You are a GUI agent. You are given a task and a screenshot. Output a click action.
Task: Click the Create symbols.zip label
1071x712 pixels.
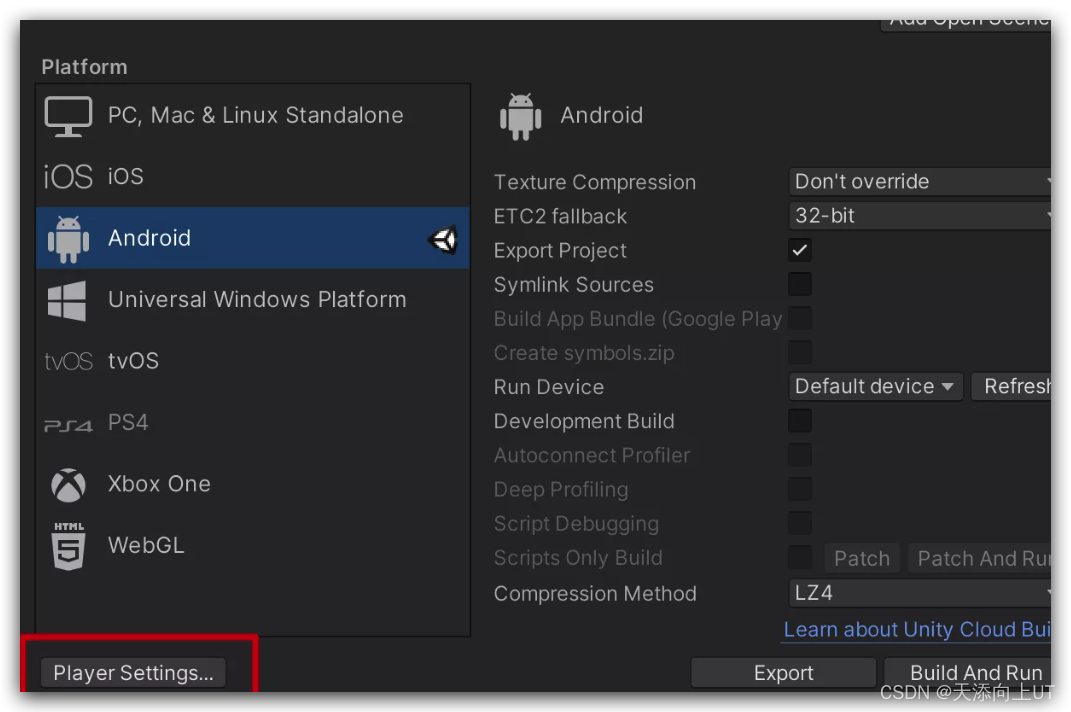[584, 353]
